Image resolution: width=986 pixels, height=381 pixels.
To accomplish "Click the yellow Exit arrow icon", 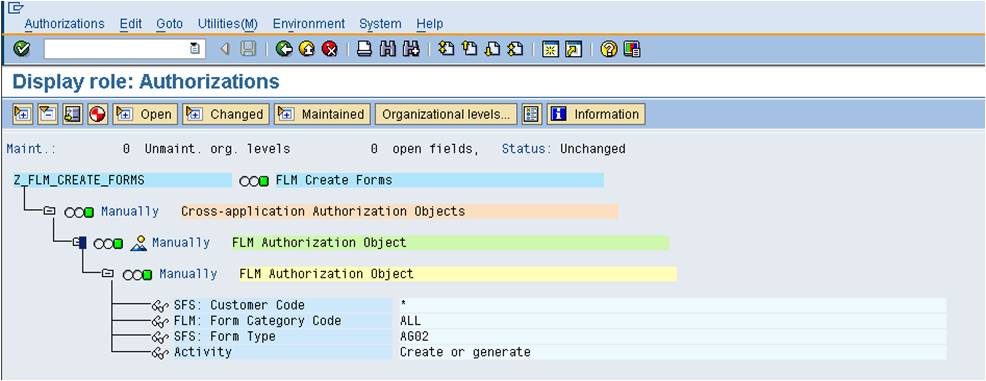I will pyautogui.click(x=306, y=49).
